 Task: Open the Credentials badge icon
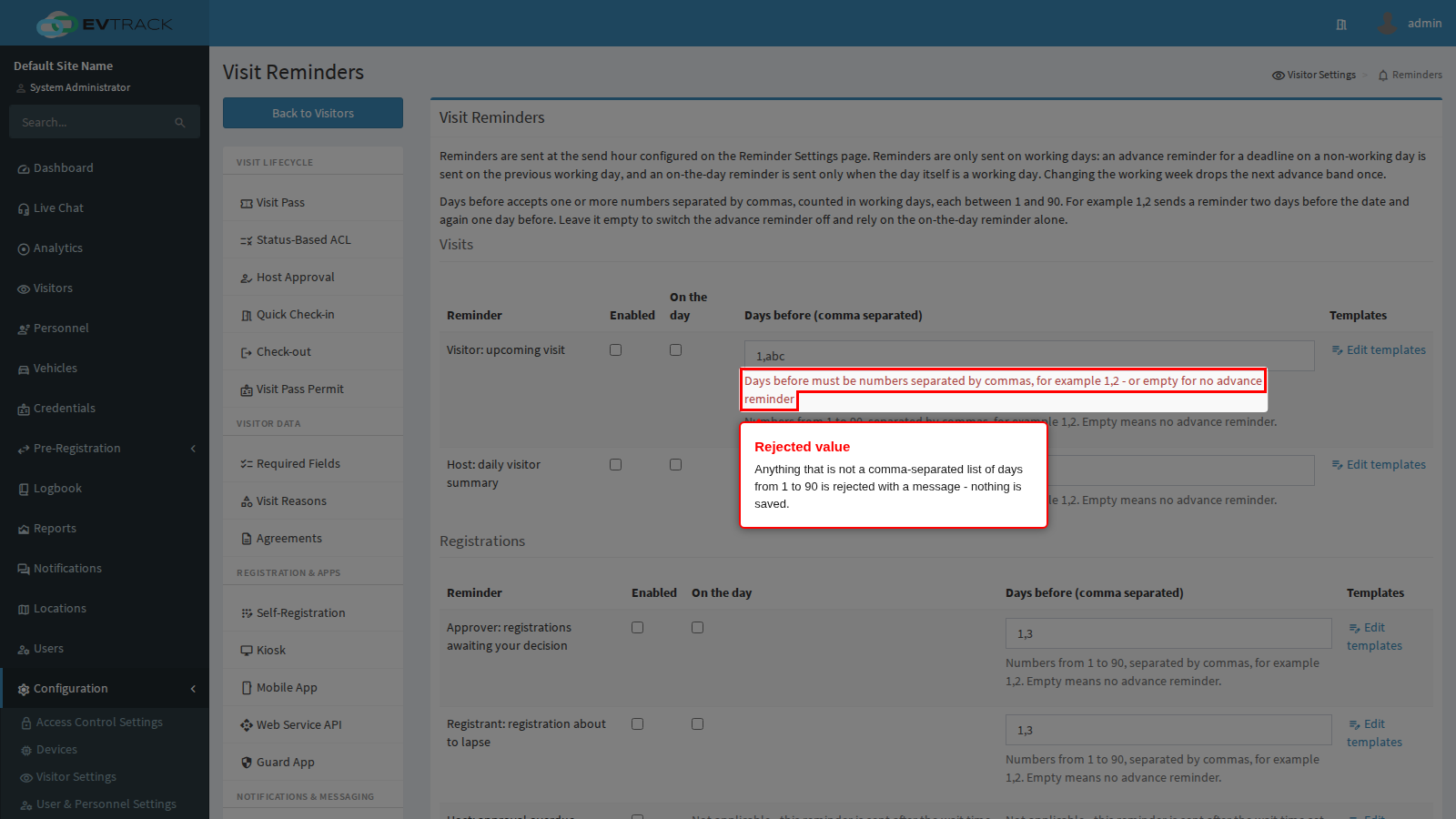pos(24,409)
